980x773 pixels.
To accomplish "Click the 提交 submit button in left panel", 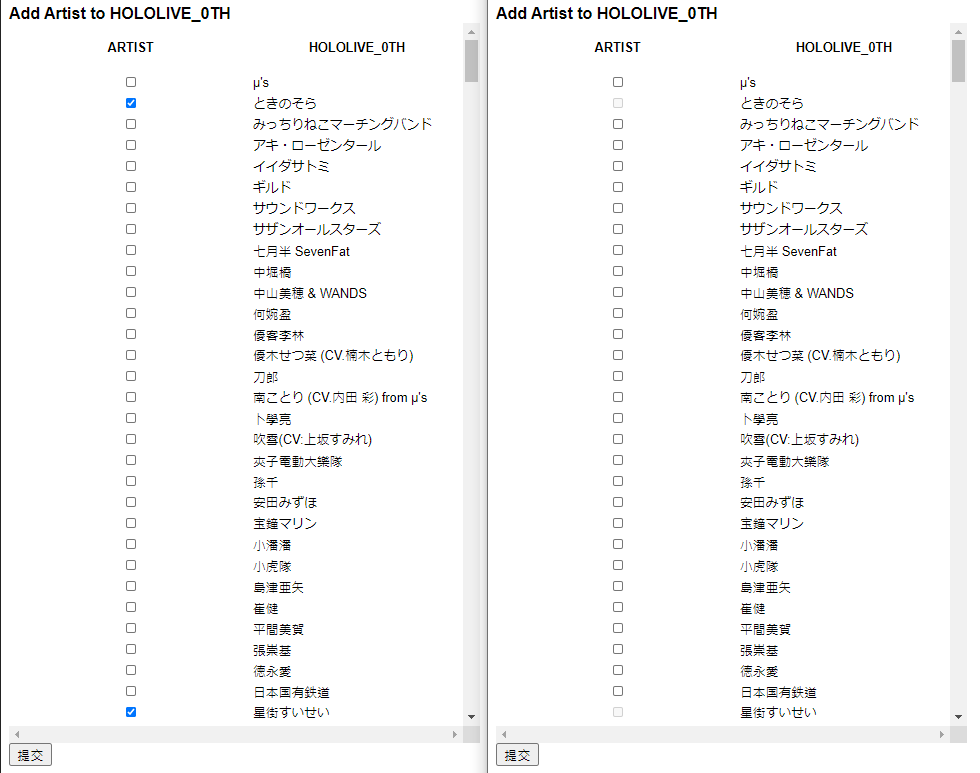I will click(31, 755).
